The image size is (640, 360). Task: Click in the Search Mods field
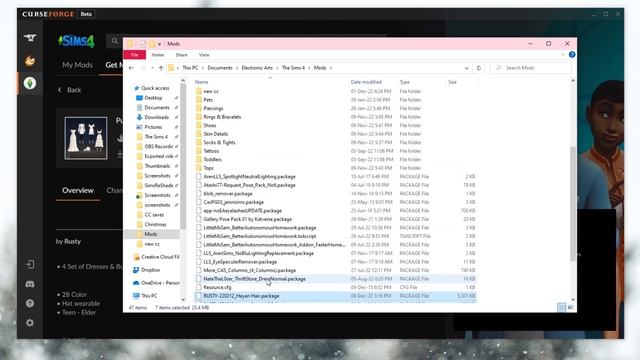tap(531, 68)
